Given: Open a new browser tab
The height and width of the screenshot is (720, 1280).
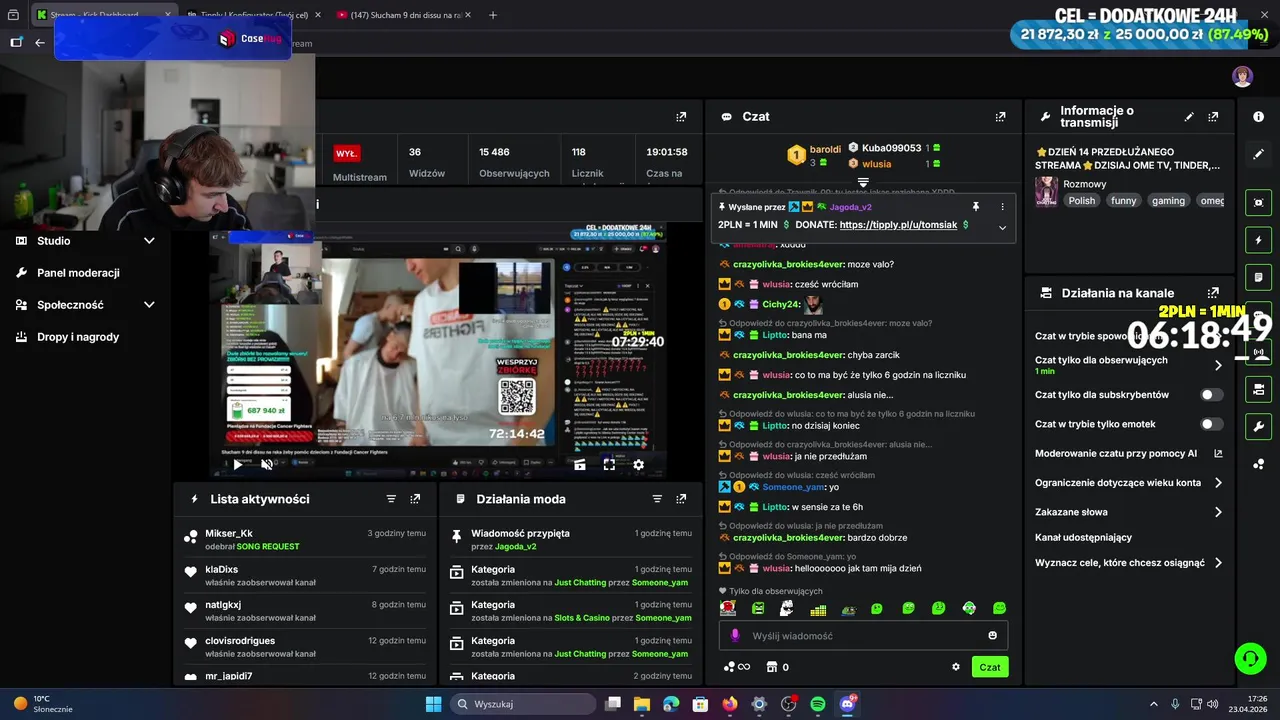Looking at the screenshot, I should point(493,15).
